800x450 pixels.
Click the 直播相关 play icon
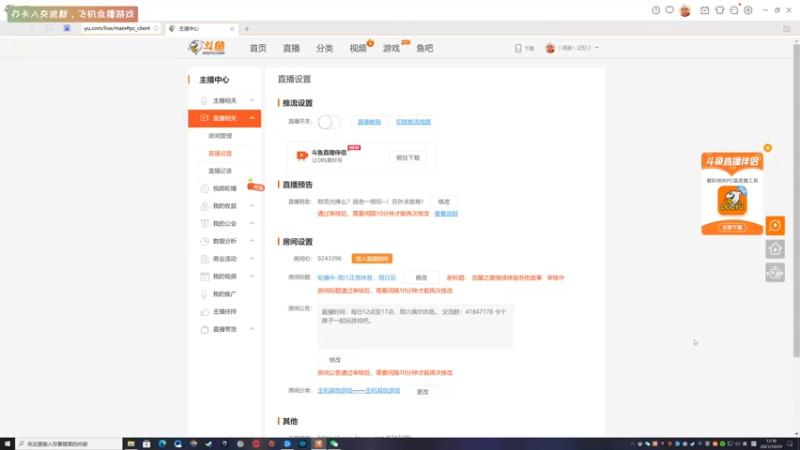point(204,118)
